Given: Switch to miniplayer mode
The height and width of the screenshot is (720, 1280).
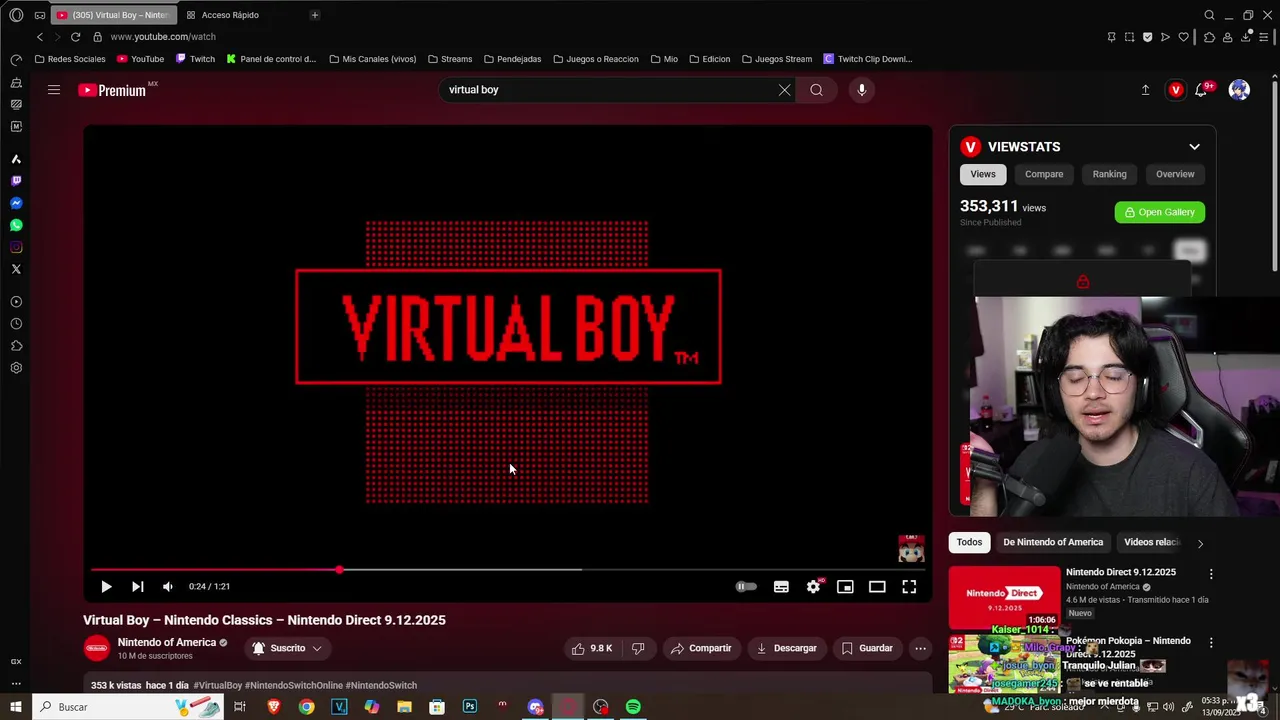Looking at the screenshot, I should click(x=845, y=587).
